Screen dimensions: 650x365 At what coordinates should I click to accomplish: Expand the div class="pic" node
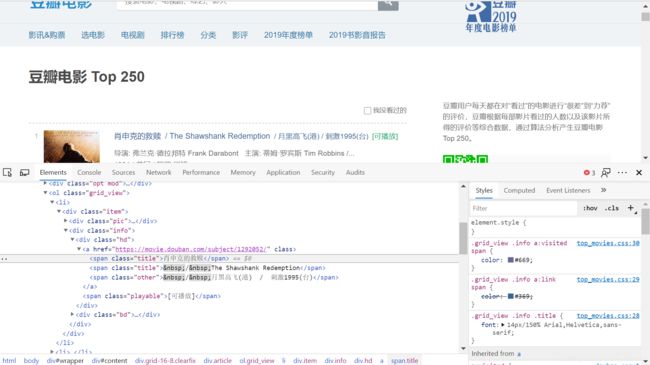65,221
